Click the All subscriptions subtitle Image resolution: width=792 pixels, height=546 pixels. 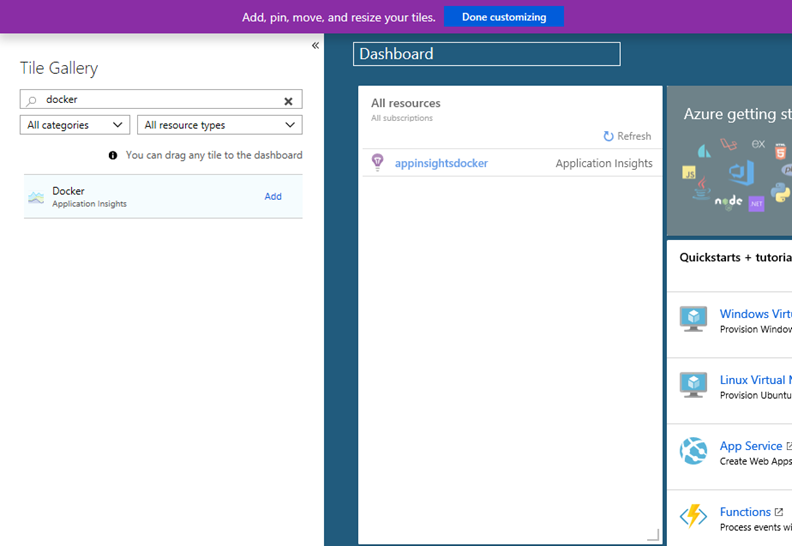point(402,118)
